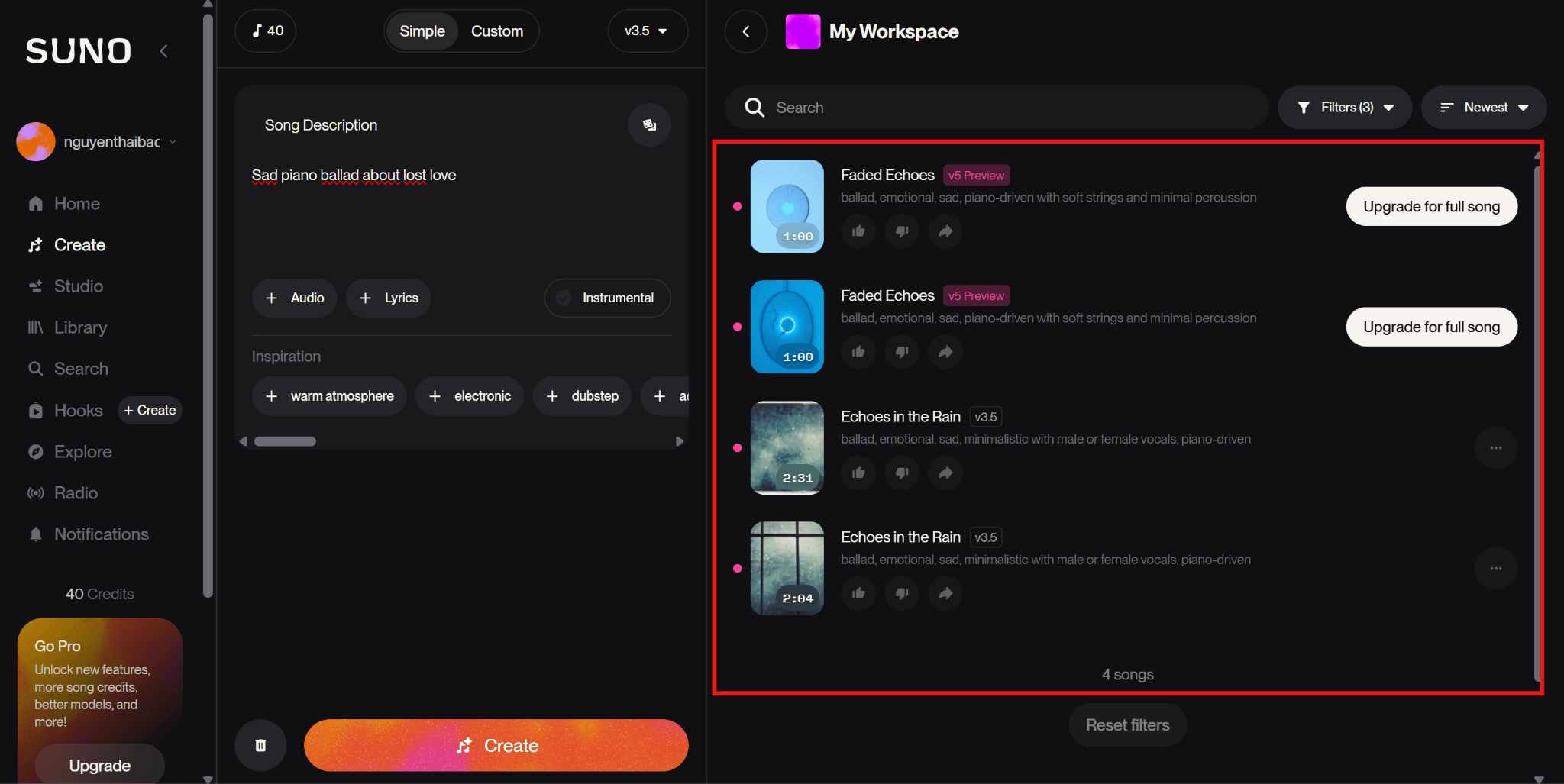Open the Filters (3) dropdown
Viewport: 1564px width, 784px height.
click(x=1345, y=108)
